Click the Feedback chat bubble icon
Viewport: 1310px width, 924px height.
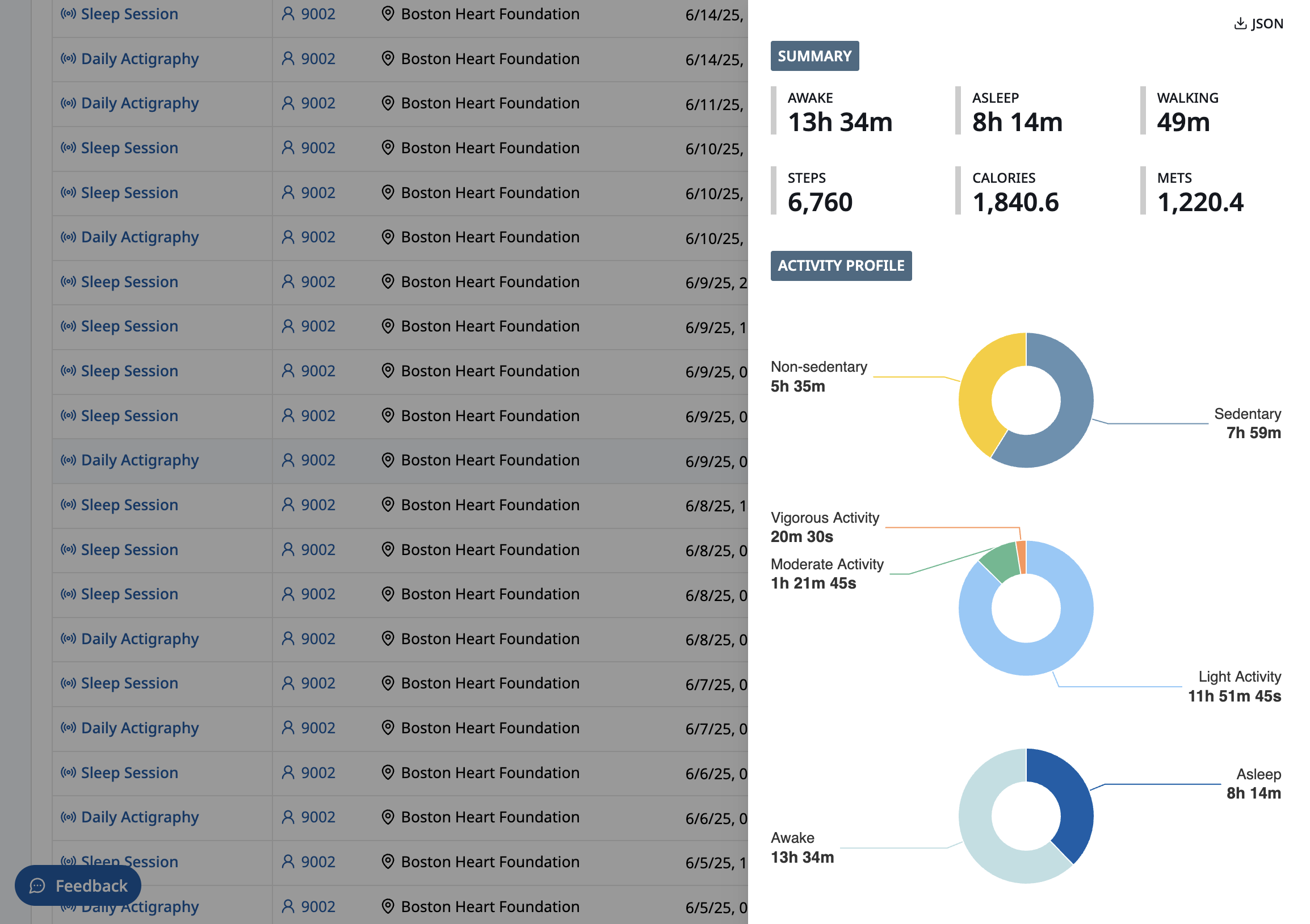(37, 885)
